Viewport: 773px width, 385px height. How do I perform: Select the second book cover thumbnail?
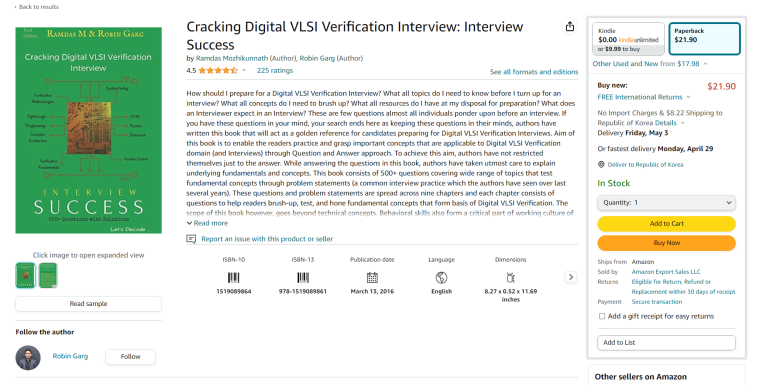click(48, 275)
